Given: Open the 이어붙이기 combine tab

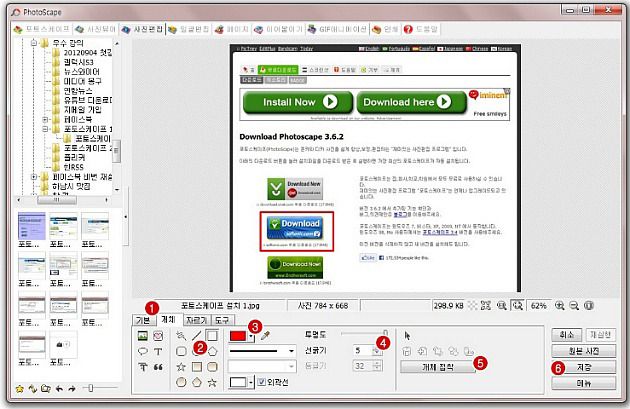Looking at the screenshot, I should pyautogui.click(x=278, y=29).
